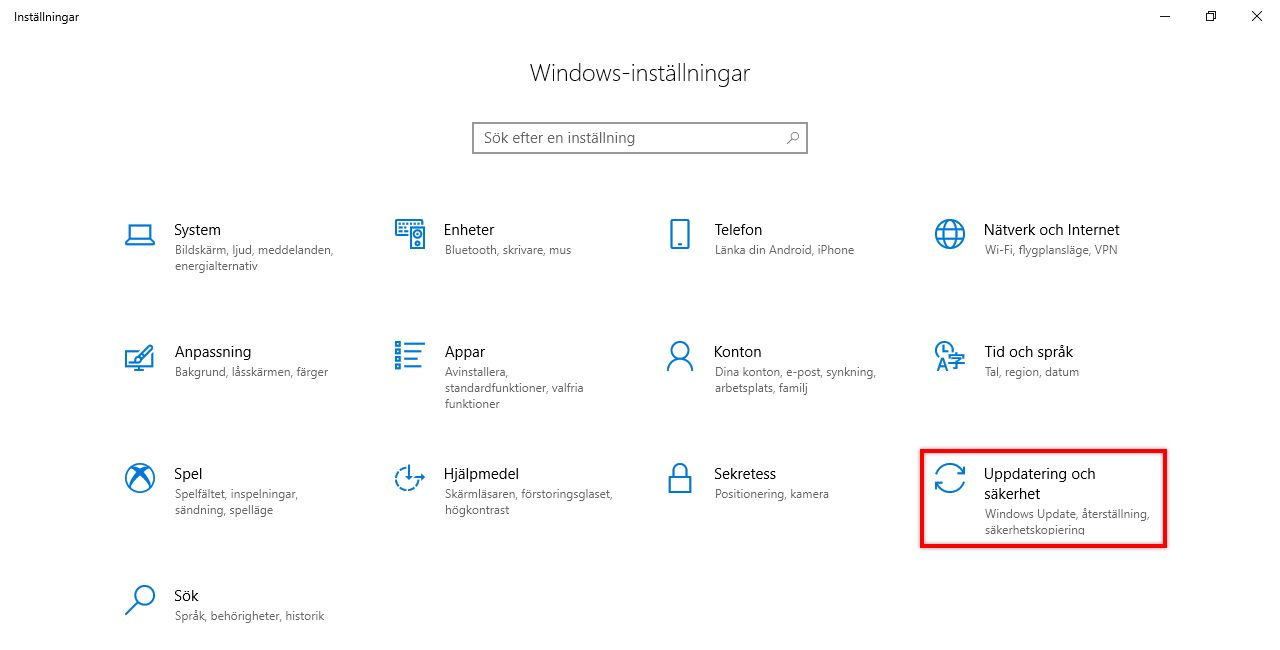Open the Spel Xbox icon
Image resolution: width=1280 pixels, height=650 pixels.
[140, 478]
